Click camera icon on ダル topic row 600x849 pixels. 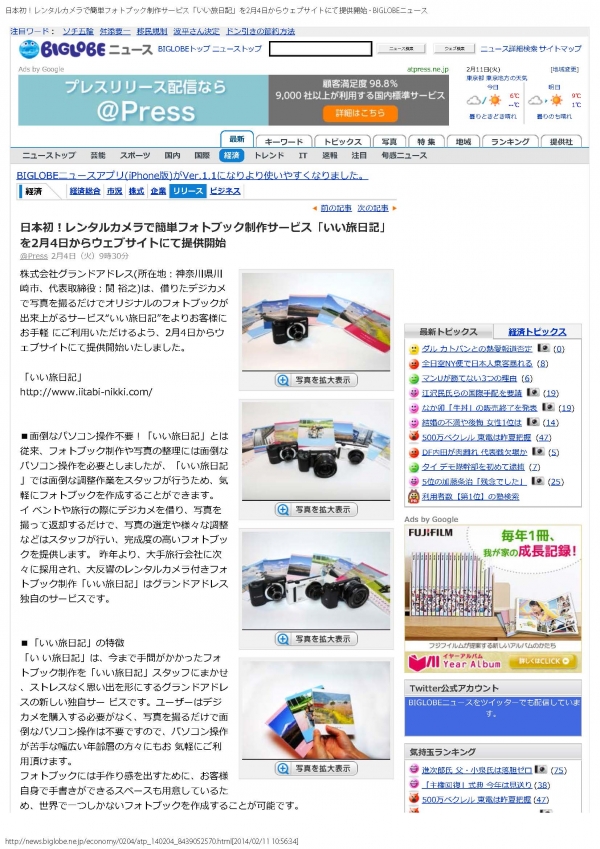click(x=543, y=348)
